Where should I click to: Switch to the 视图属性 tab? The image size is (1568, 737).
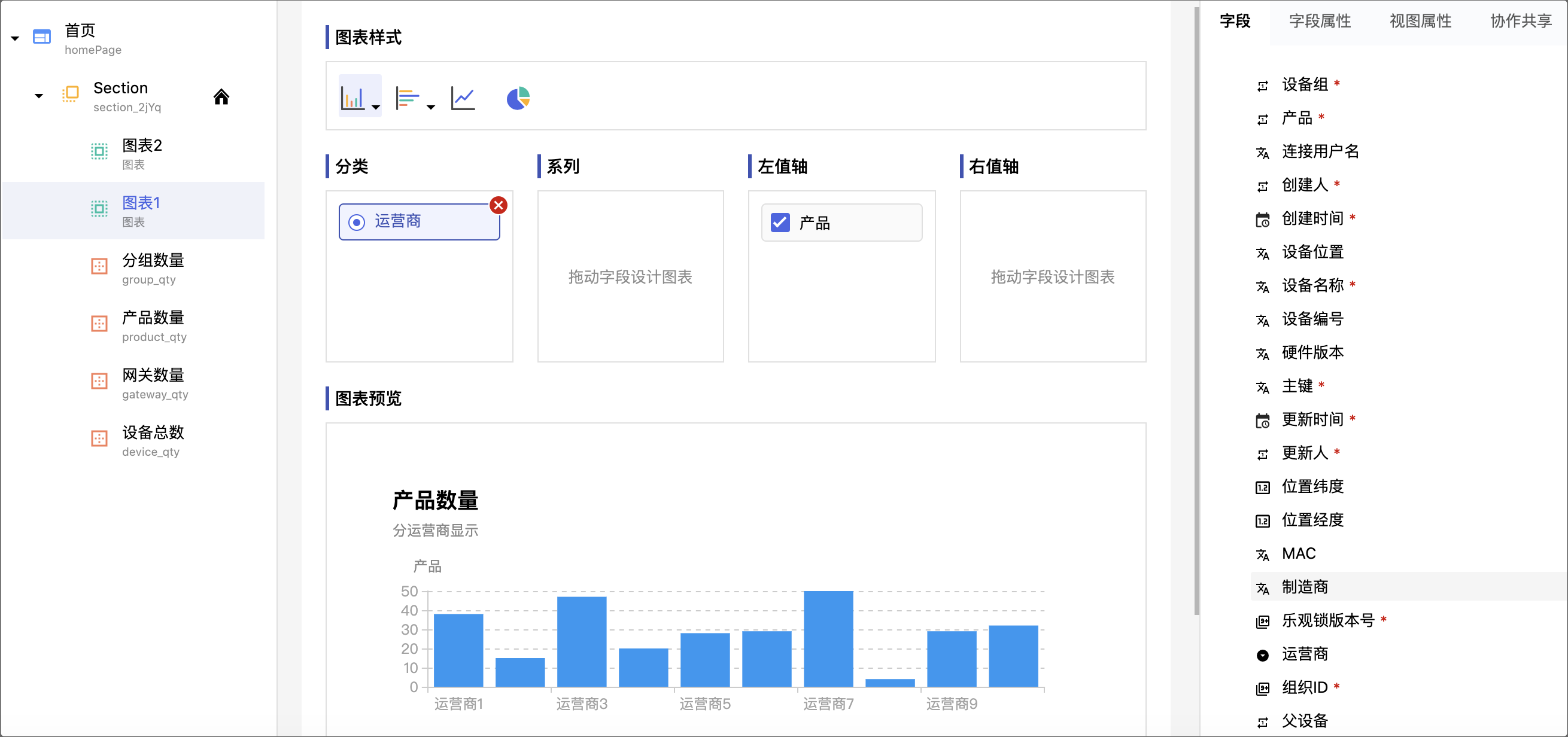pos(1420,22)
